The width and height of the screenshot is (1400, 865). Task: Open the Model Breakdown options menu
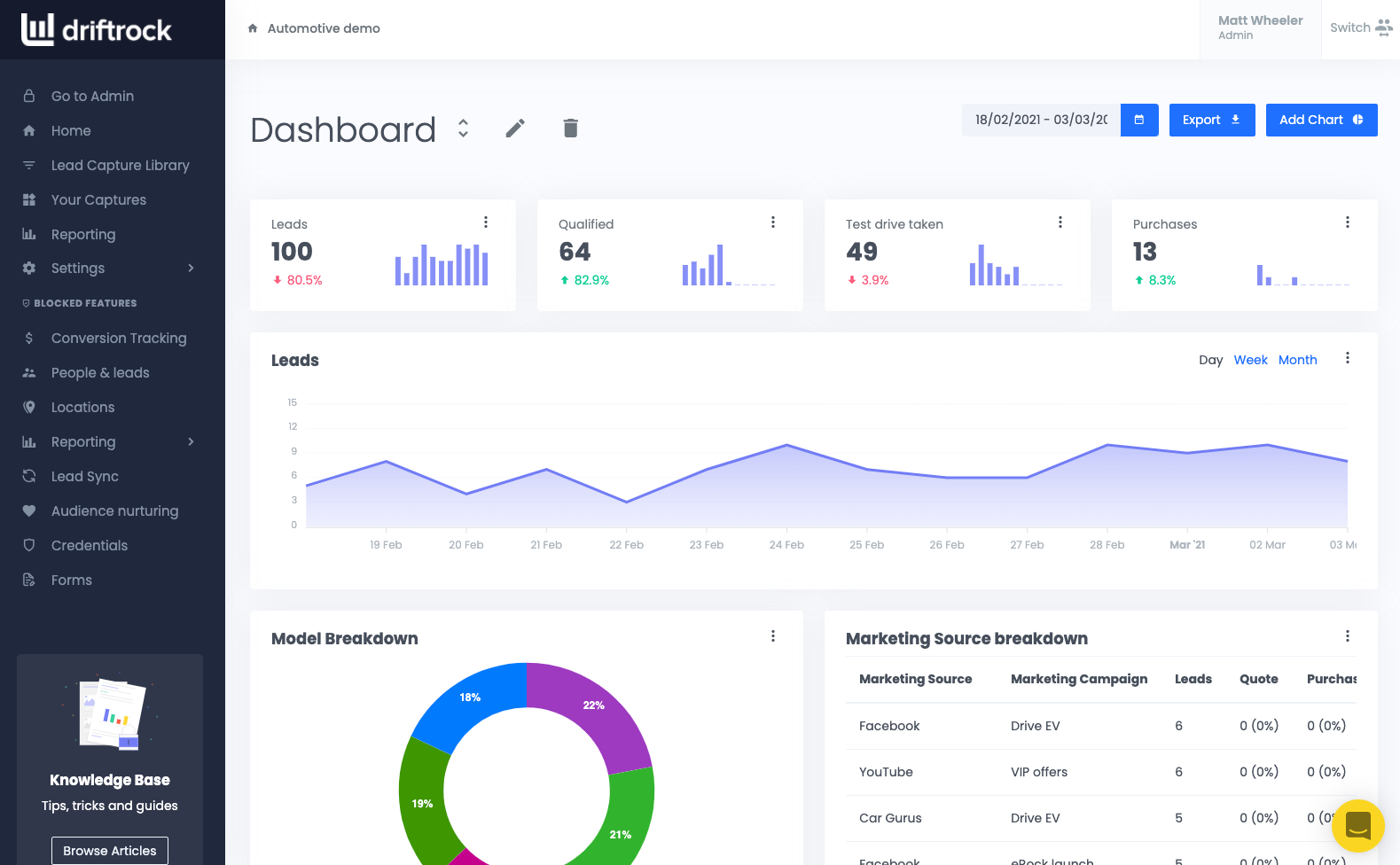[773, 636]
